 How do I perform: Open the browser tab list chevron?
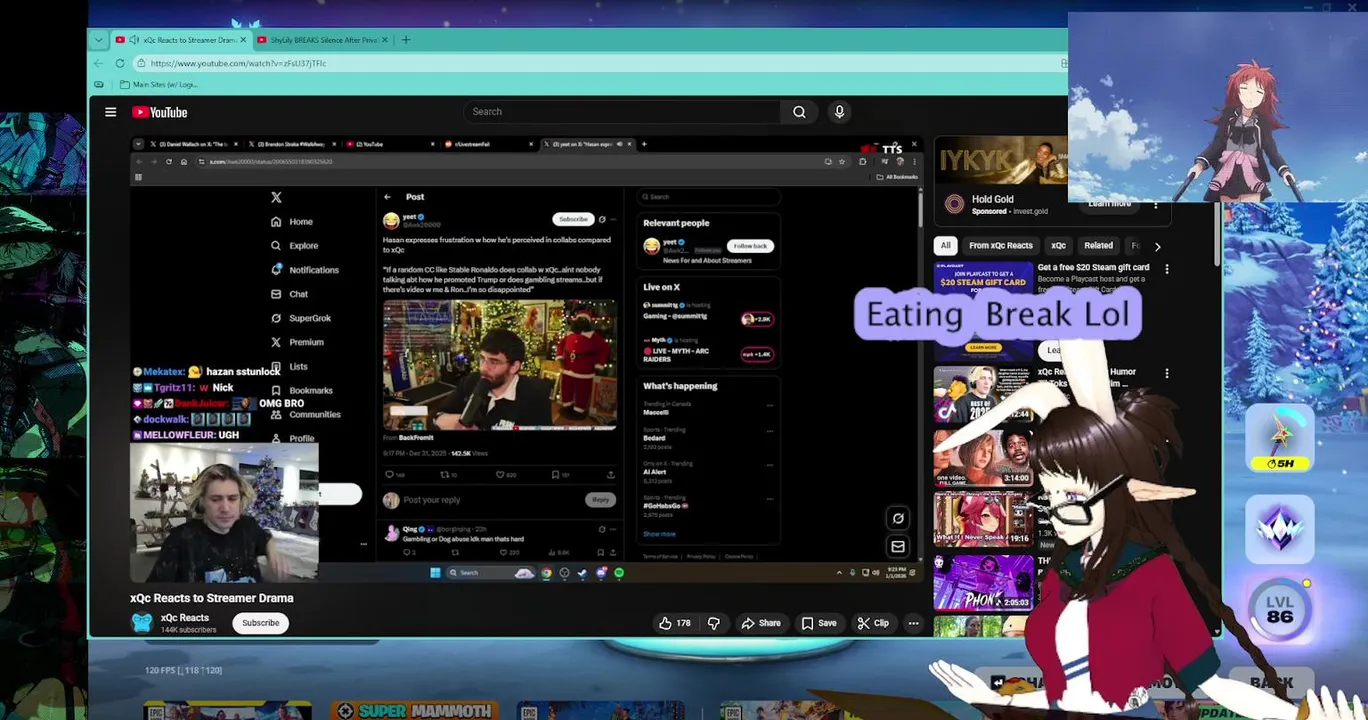coord(98,40)
